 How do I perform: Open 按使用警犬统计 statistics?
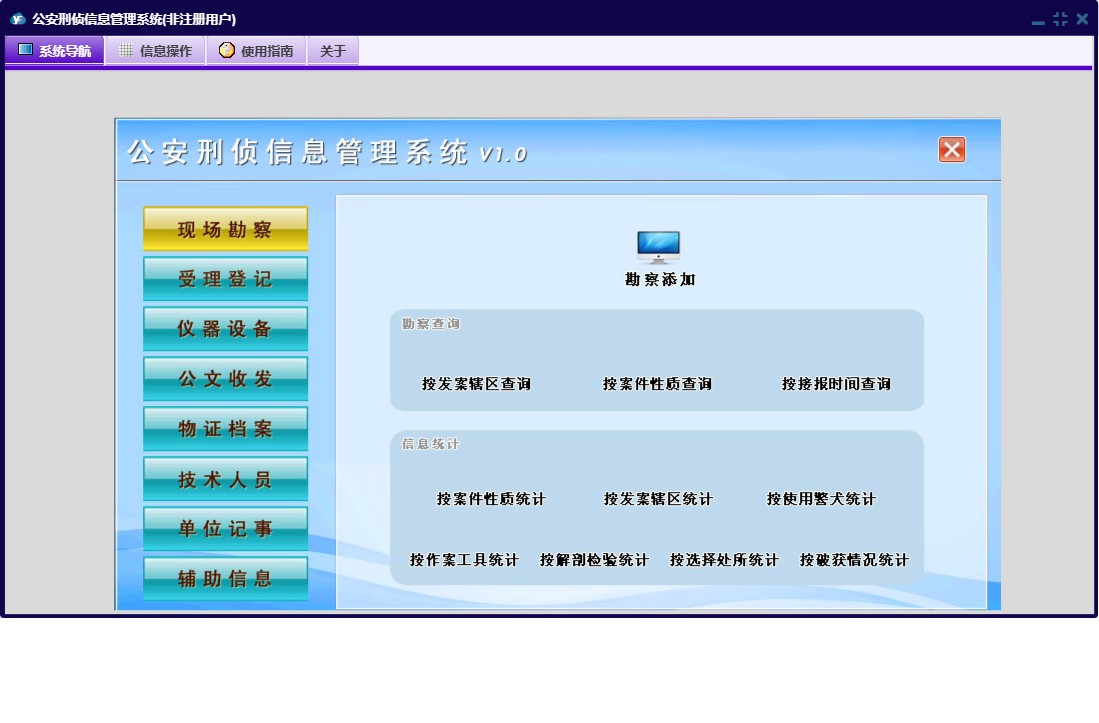coord(821,499)
